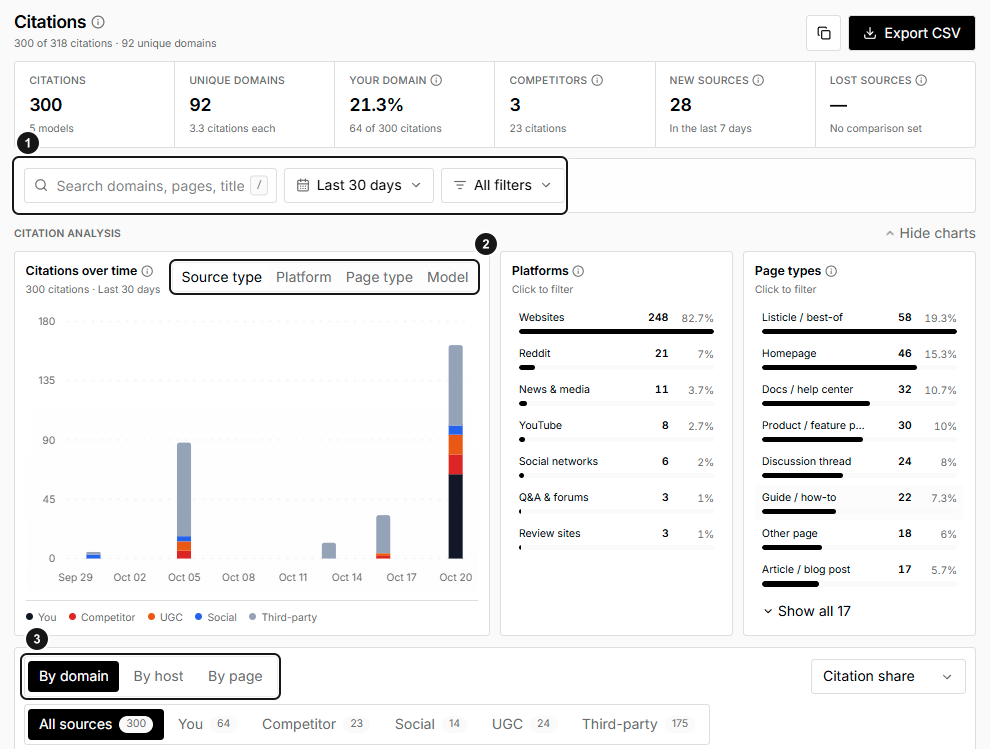Click the info icon beside Citations over time
This screenshot has height=749, width=990.
click(147, 271)
